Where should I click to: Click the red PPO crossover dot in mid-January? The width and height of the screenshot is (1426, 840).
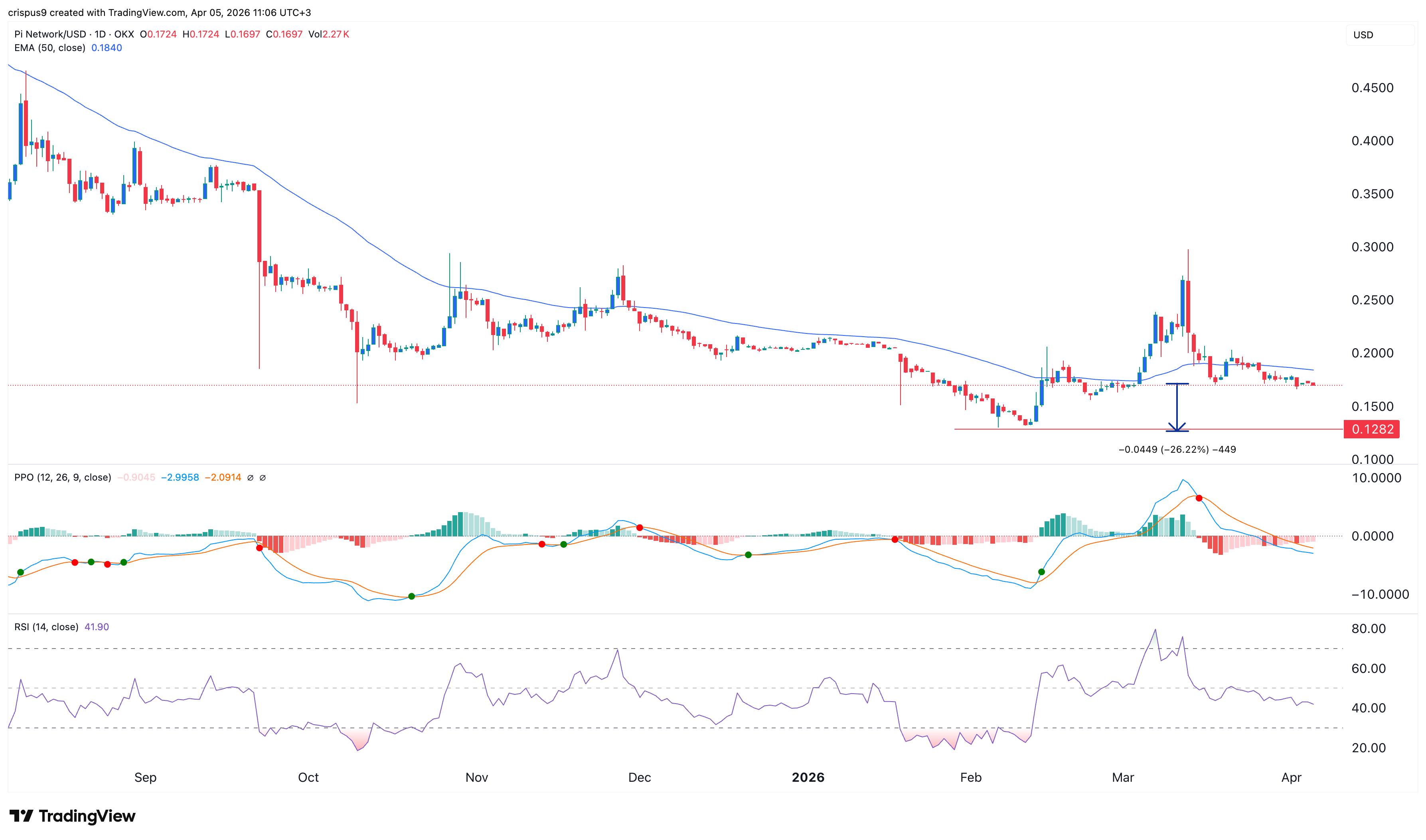tap(895, 539)
